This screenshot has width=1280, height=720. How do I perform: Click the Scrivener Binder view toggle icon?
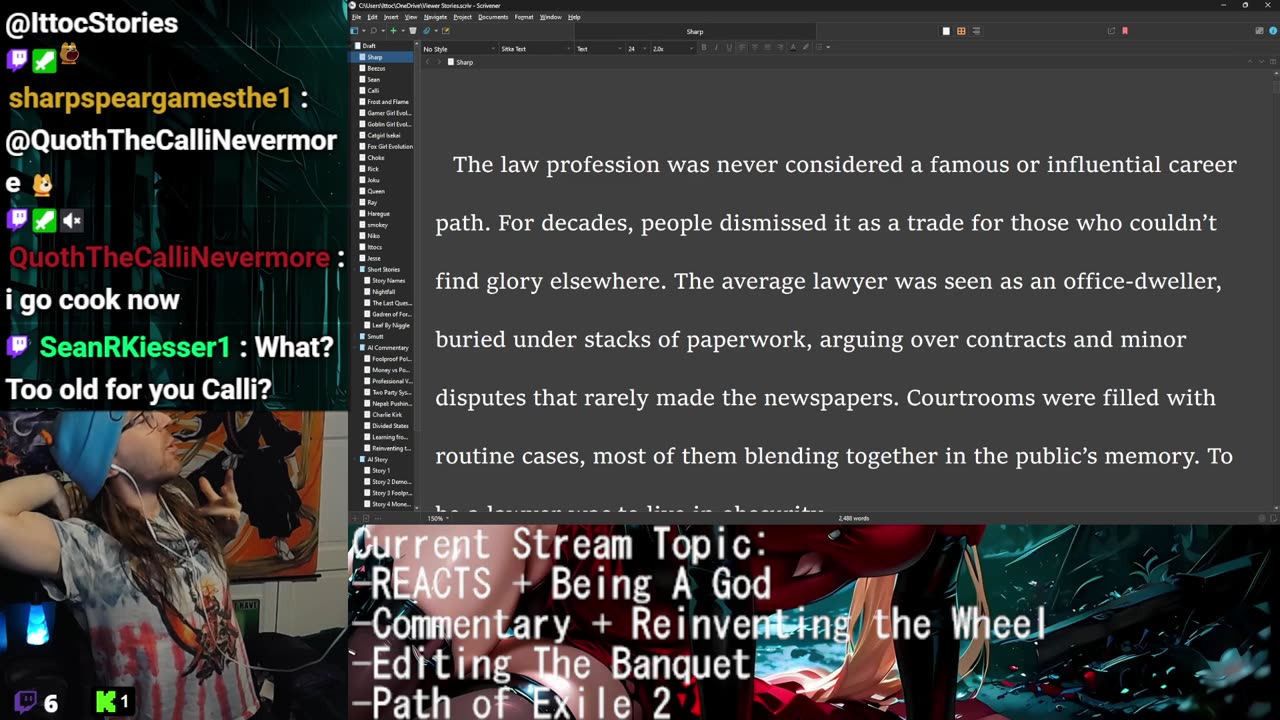354,30
